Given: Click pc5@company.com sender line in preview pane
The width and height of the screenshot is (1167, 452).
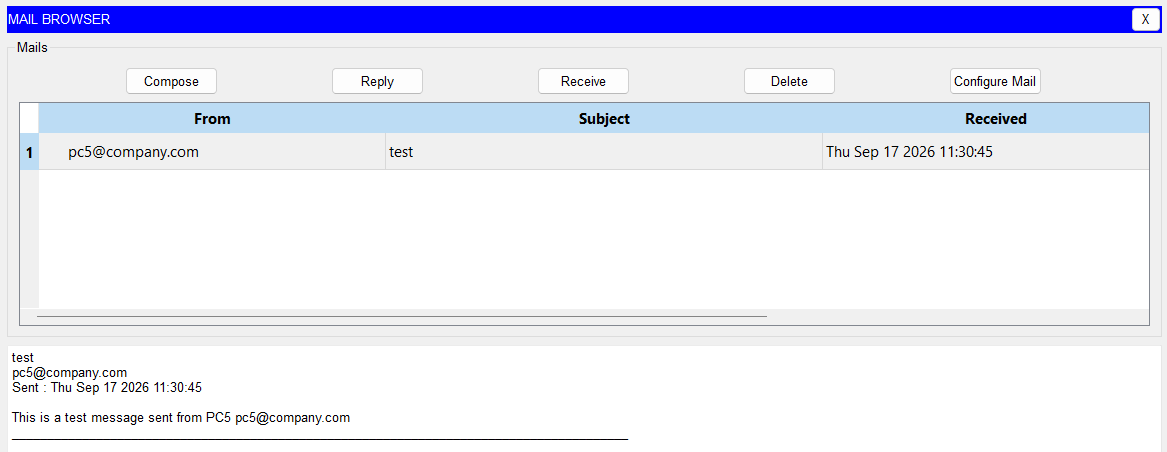Looking at the screenshot, I should (69, 373).
